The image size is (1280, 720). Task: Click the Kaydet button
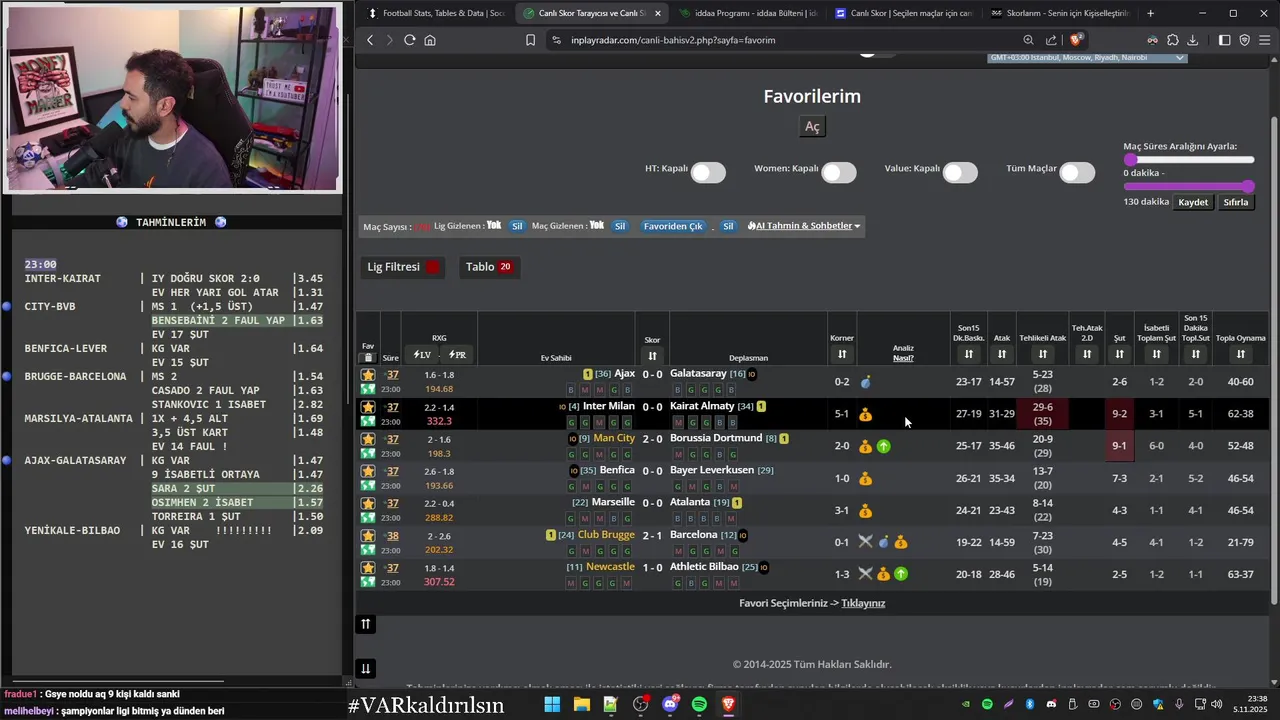click(x=1193, y=202)
